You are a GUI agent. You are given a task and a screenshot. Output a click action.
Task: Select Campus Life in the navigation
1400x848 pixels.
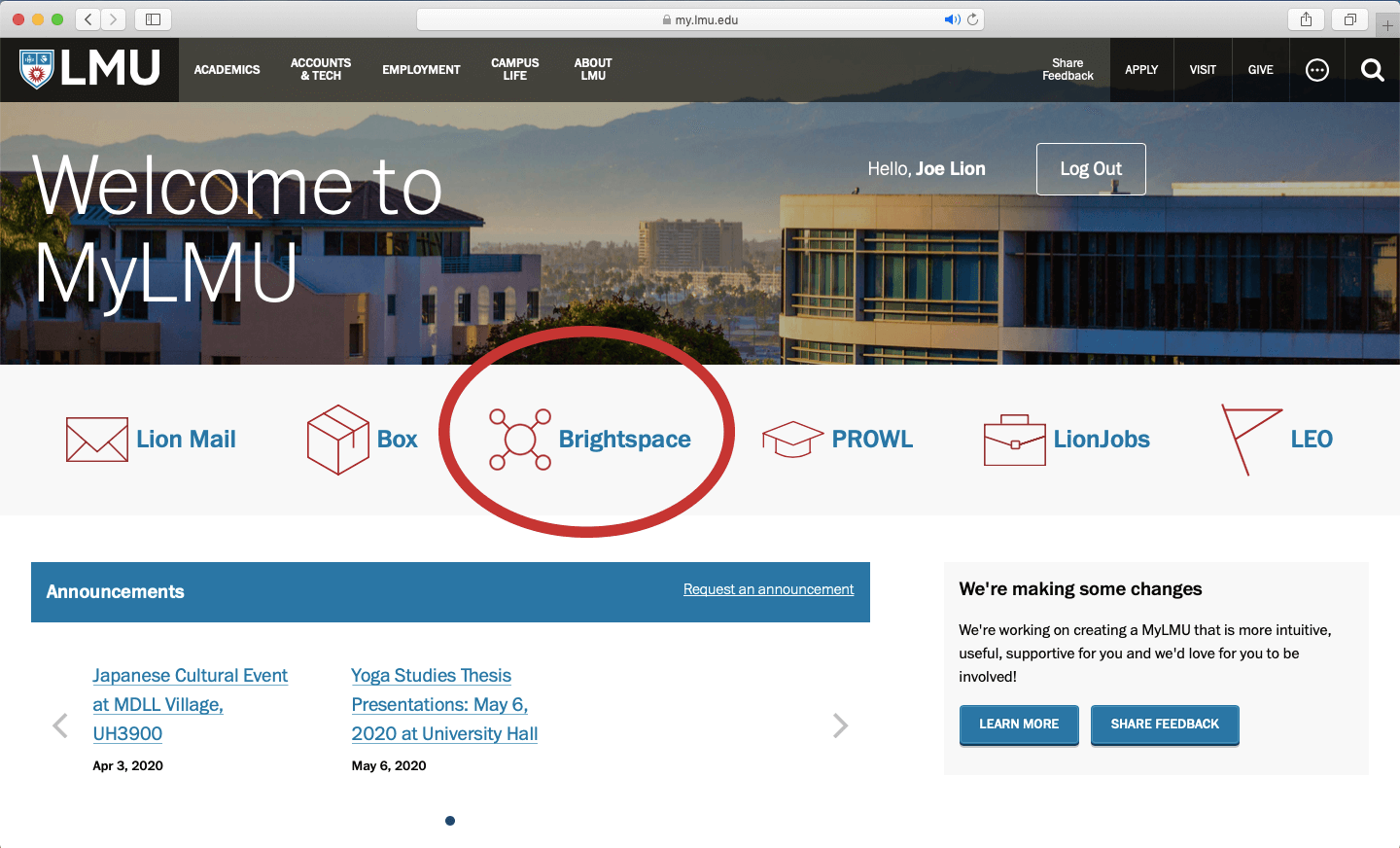click(514, 69)
